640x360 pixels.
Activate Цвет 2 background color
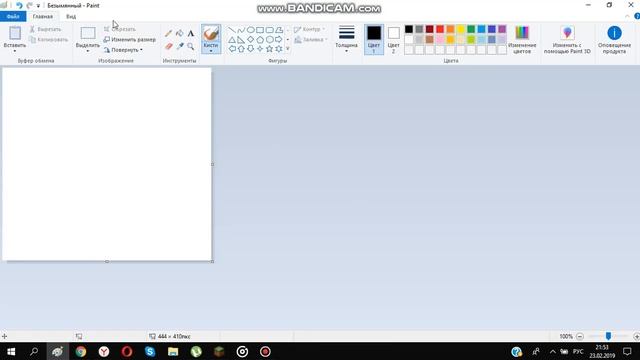(393, 40)
